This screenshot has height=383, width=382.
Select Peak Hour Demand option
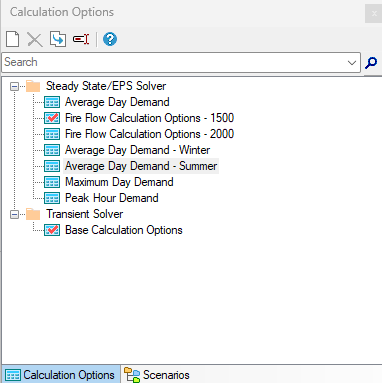[112, 198]
